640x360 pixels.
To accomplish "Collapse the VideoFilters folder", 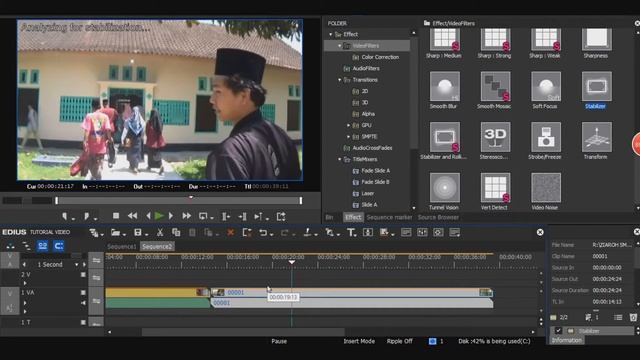I will click(x=340, y=46).
